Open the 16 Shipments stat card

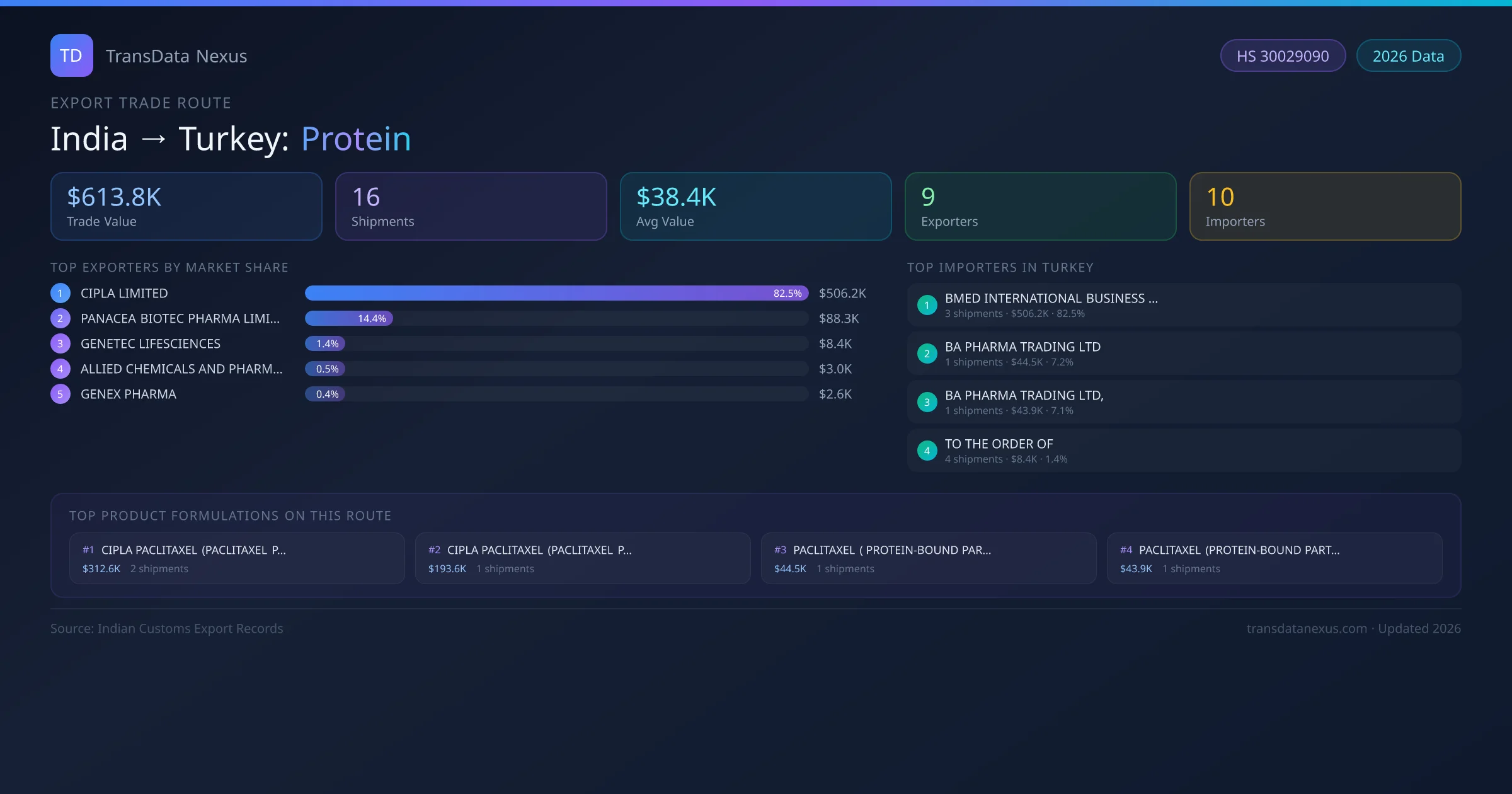click(471, 207)
